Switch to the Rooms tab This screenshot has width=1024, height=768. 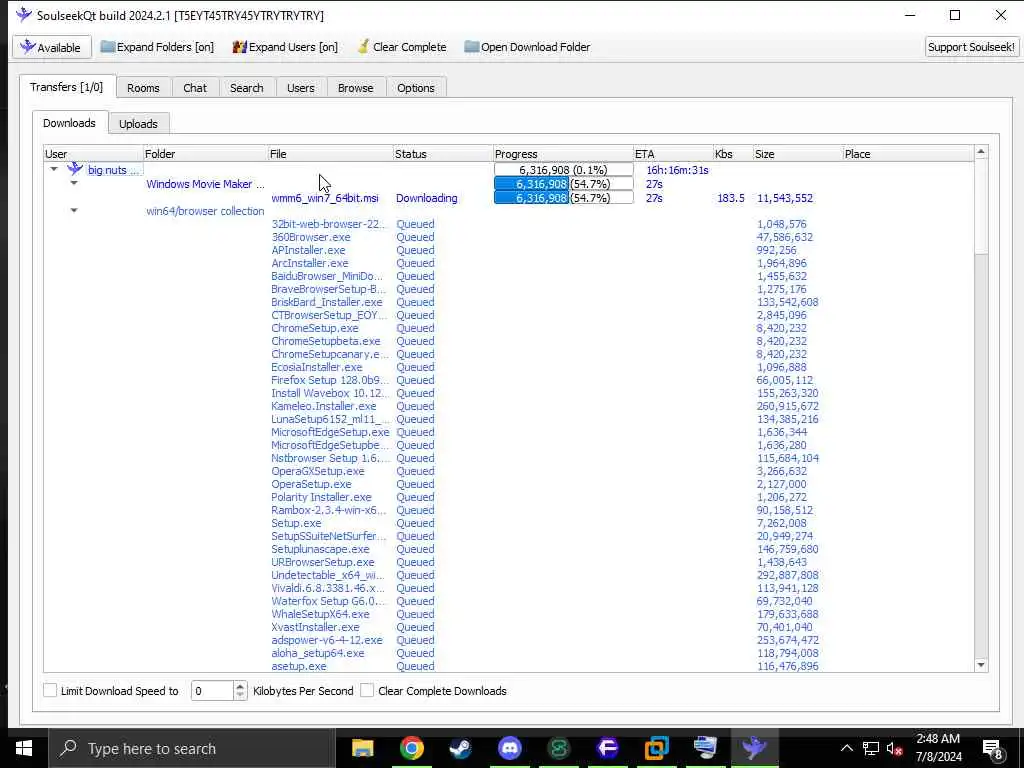pos(143,88)
